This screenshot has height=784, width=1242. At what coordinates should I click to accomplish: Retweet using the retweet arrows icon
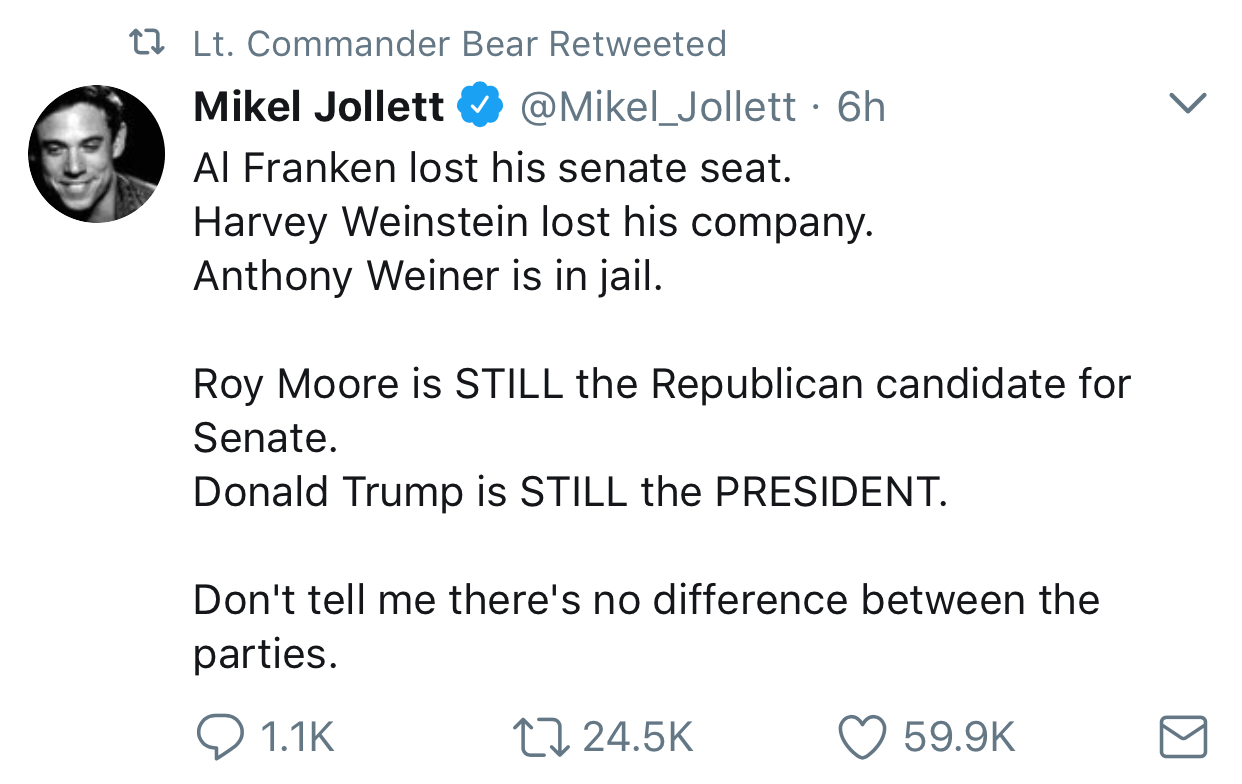[x=540, y=737]
